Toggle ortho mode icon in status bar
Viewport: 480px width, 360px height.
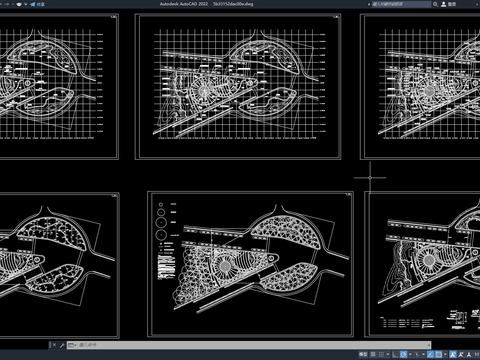(395, 354)
